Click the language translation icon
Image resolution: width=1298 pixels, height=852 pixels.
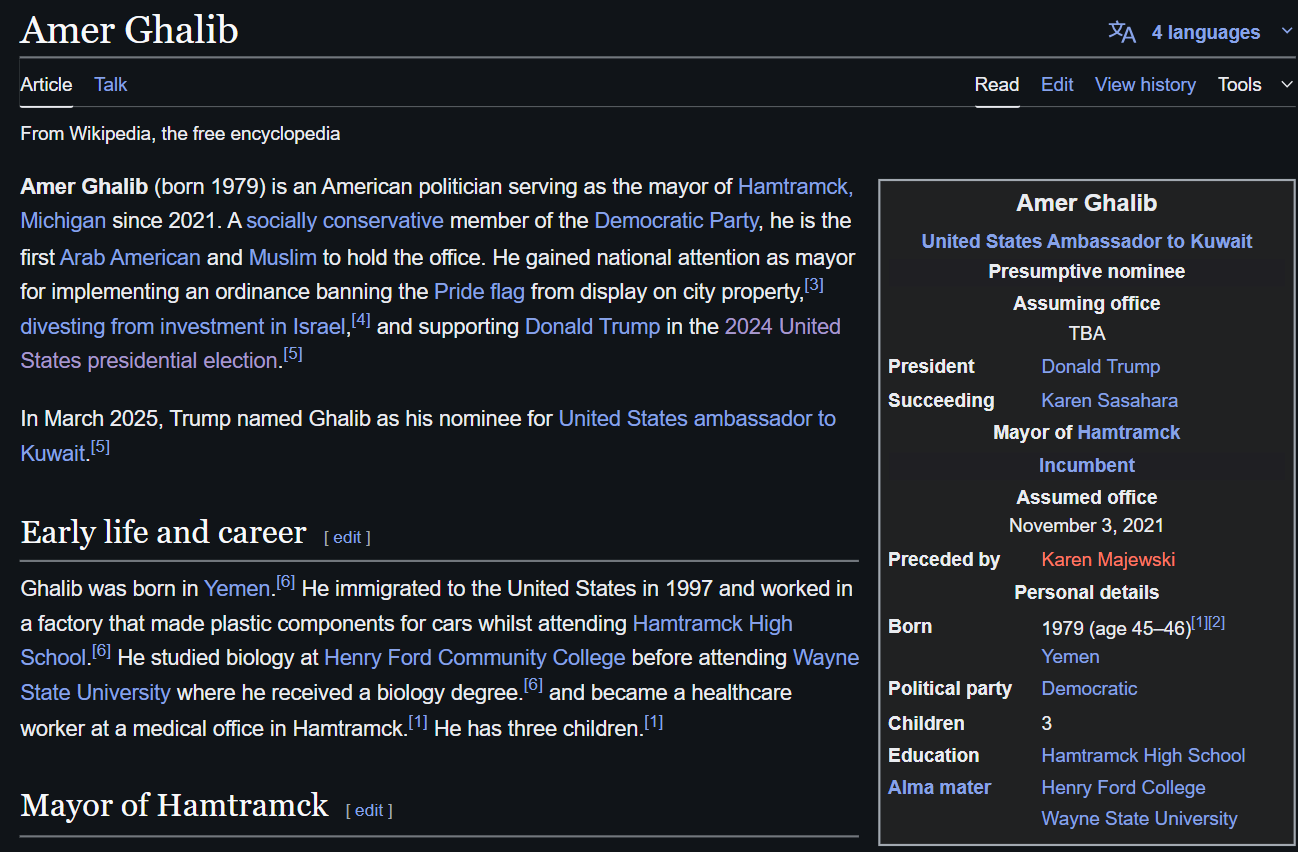(1122, 32)
